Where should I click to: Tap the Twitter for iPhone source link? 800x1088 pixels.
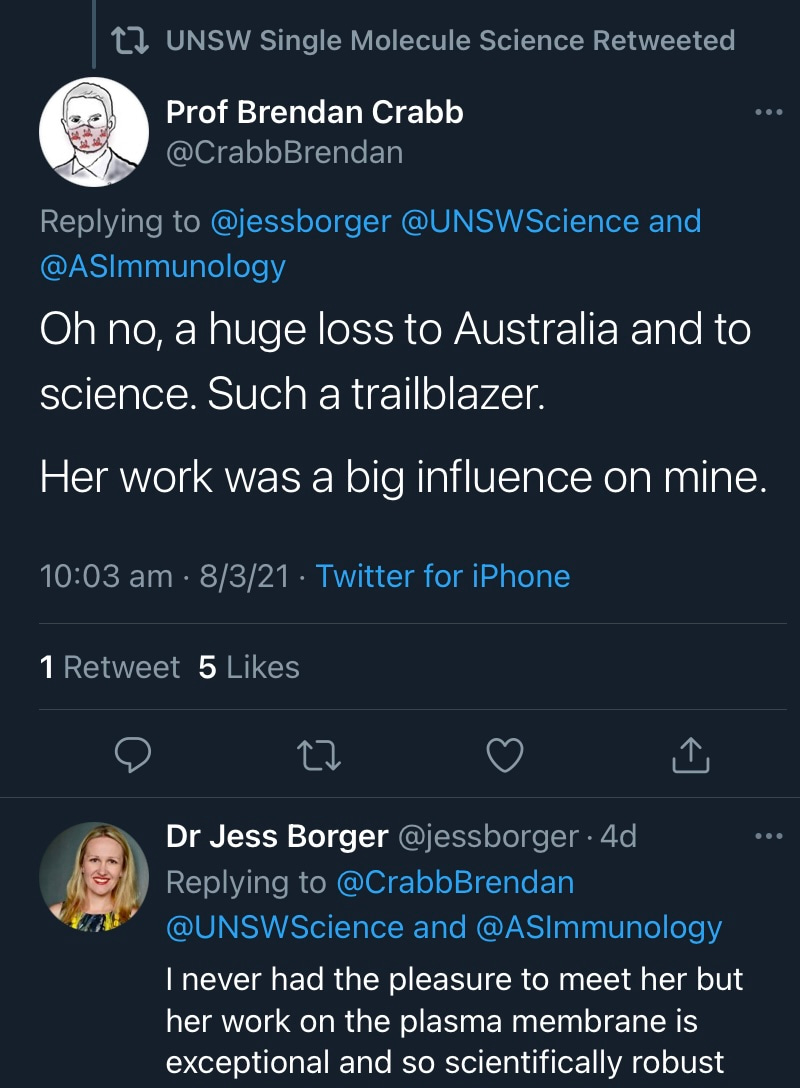(x=443, y=576)
